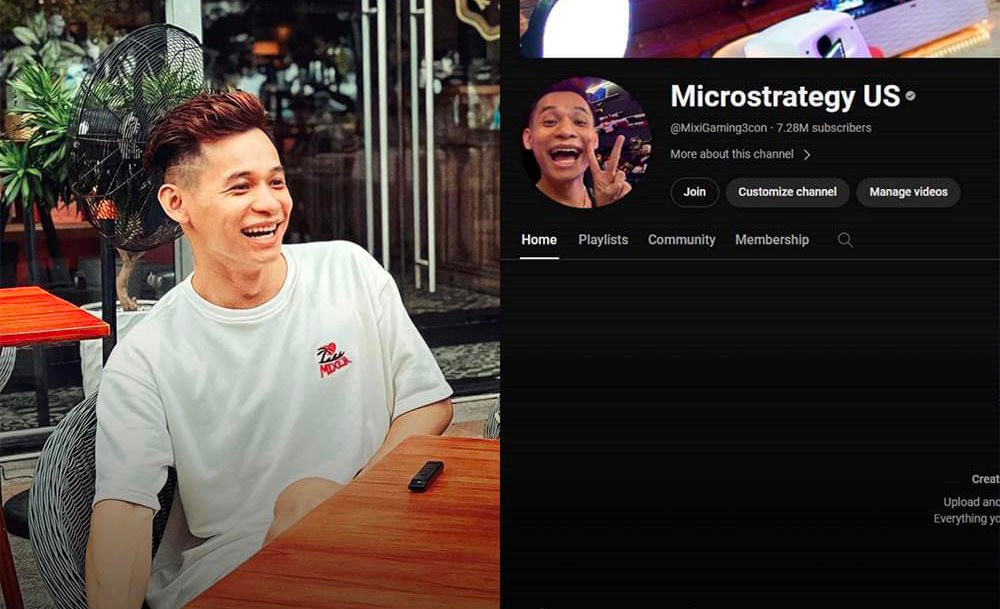1000x609 pixels.
Task: Click the channel profile avatar picture
Action: pos(586,142)
